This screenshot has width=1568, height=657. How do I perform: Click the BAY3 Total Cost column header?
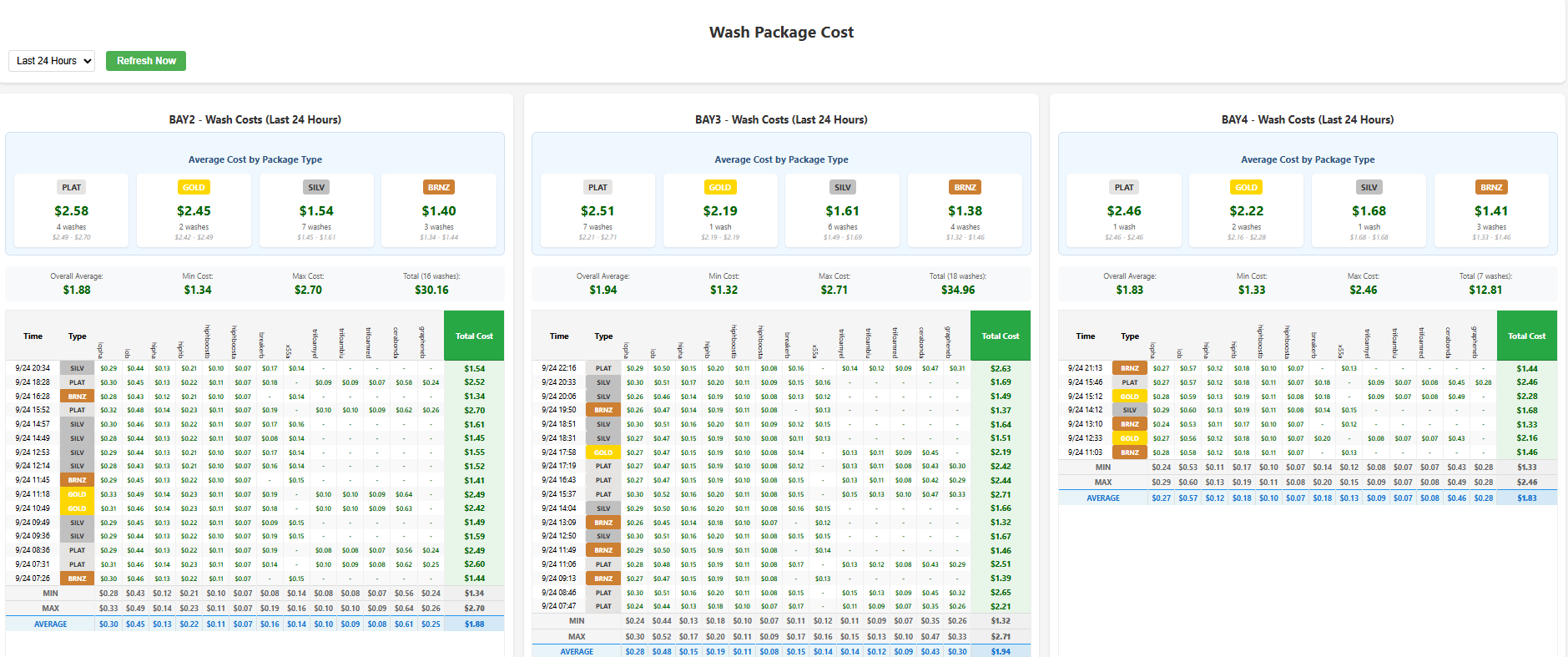(x=1001, y=336)
